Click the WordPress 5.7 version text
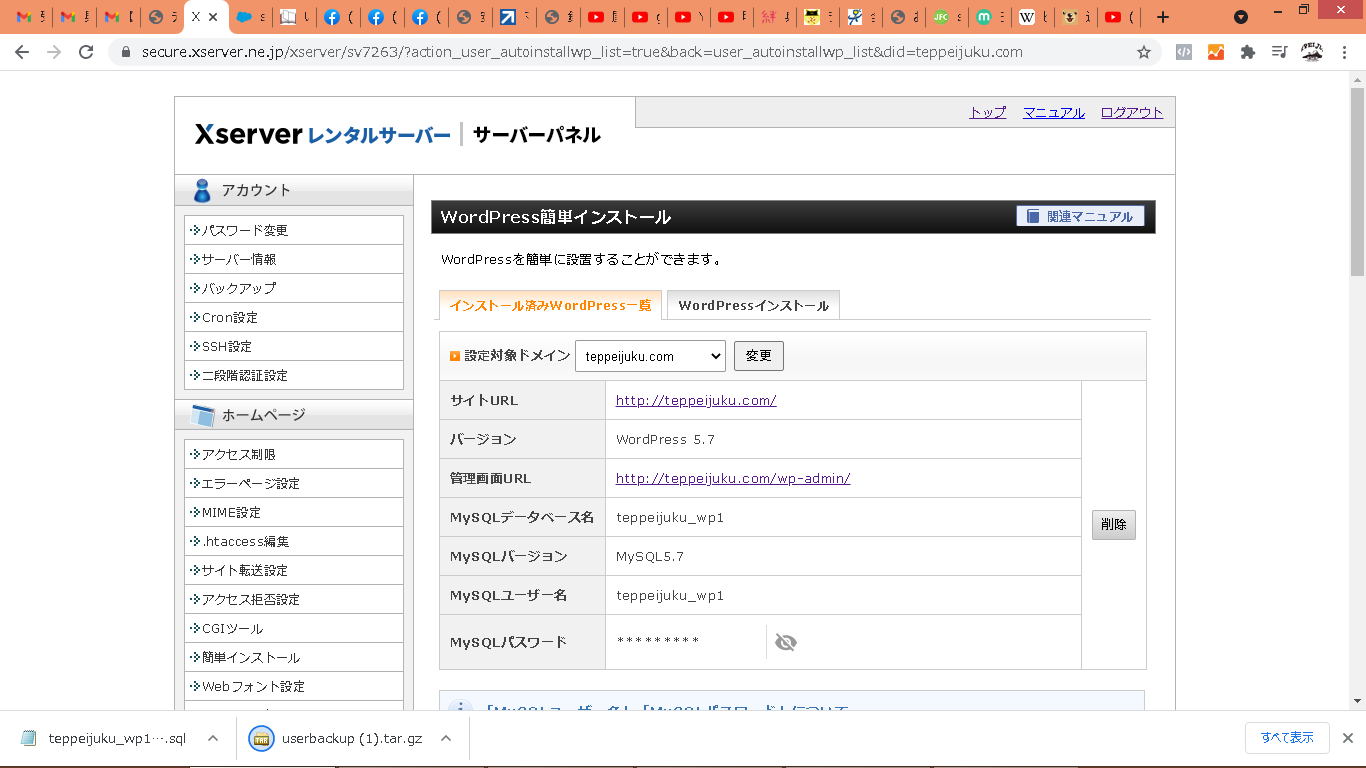The width and height of the screenshot is (1366, 768). click(x=665, y=439)
